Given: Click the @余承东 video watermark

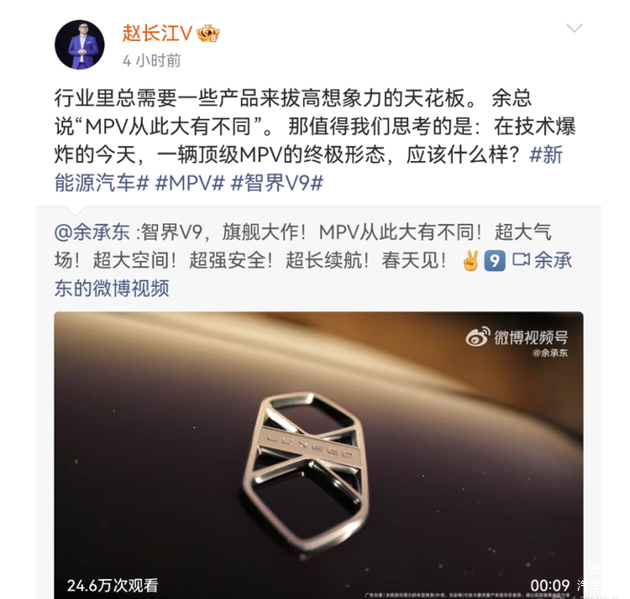Looking at the screenshot, I should click(550, 353).
